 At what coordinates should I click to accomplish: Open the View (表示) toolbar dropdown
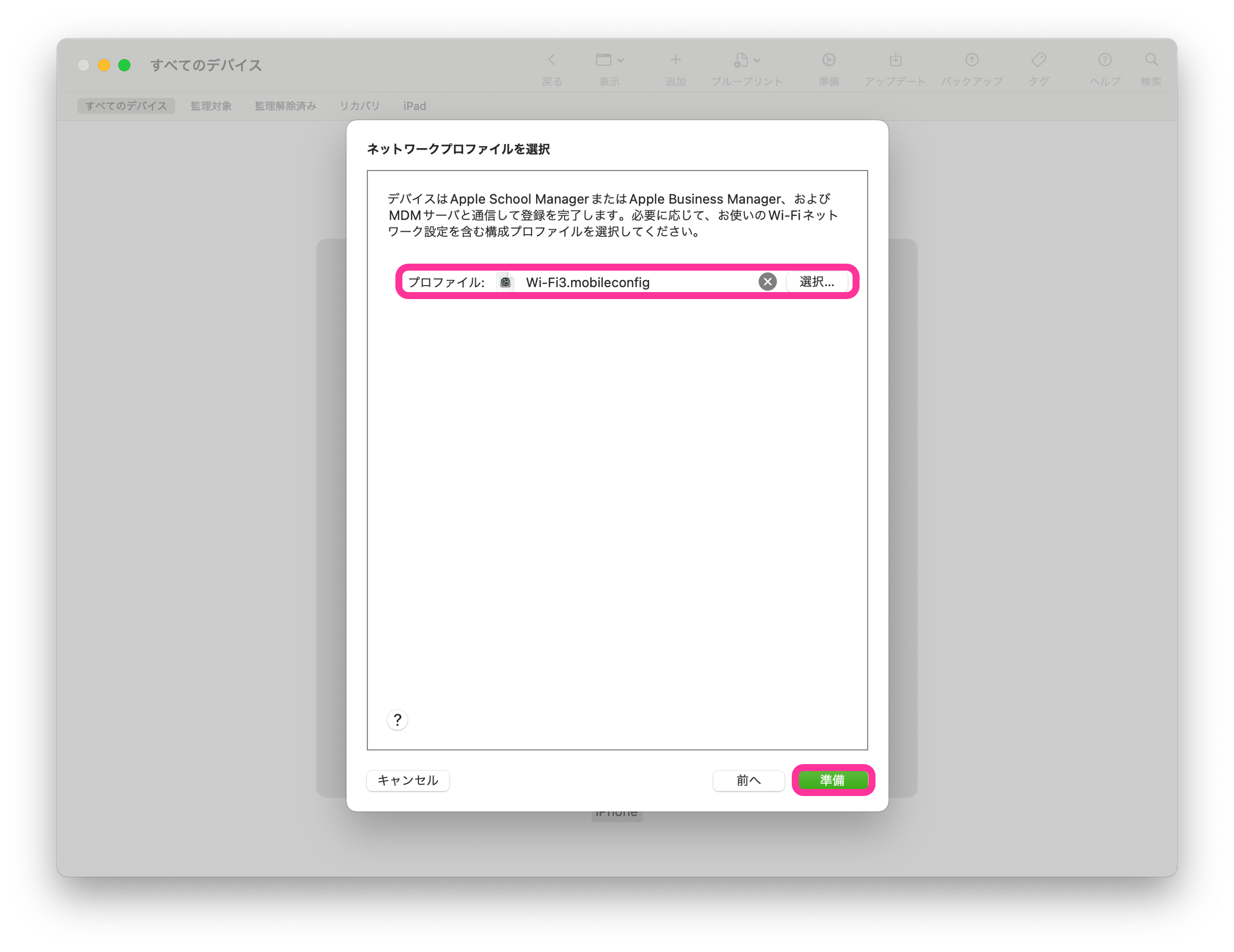tap(609, 60)
